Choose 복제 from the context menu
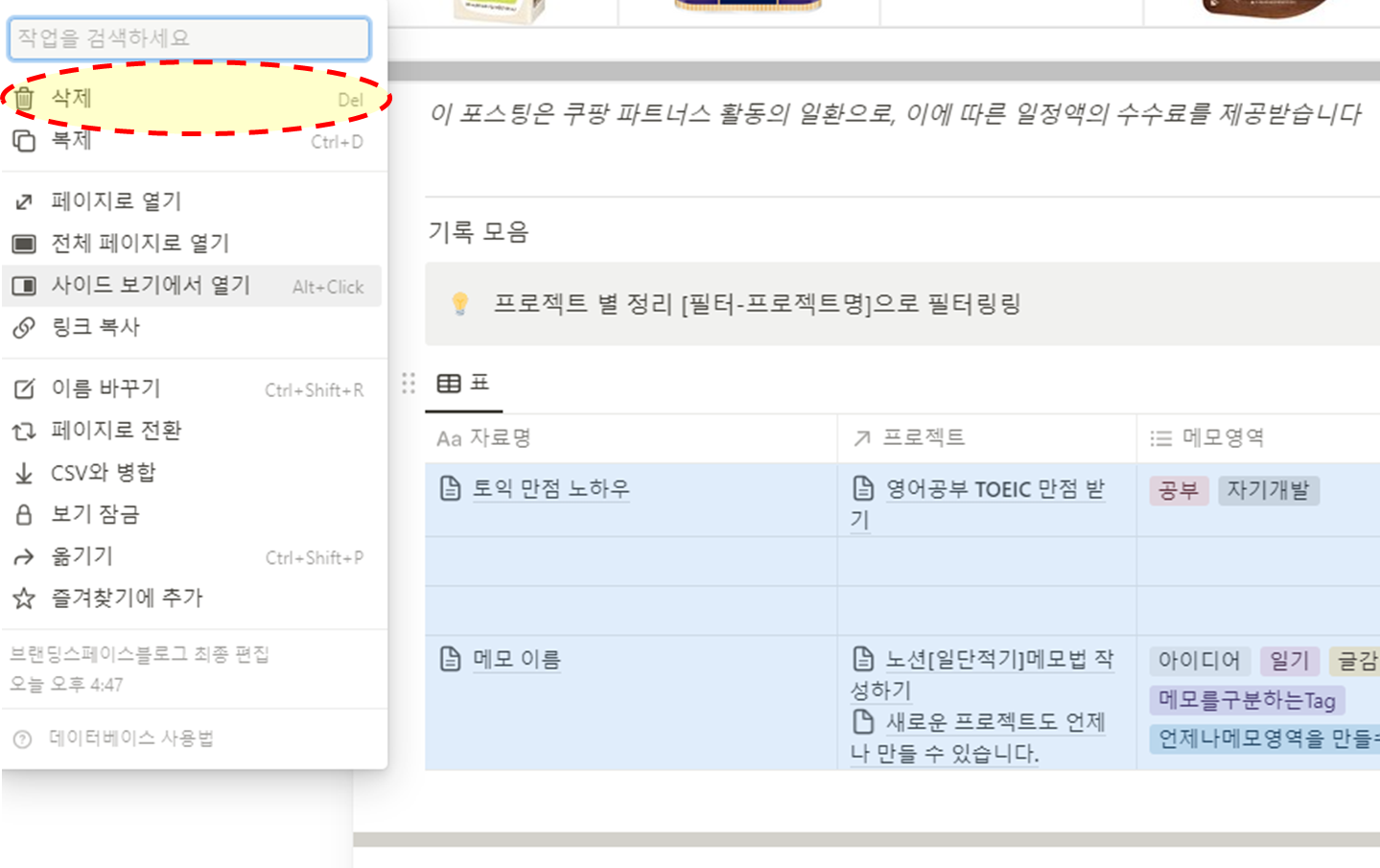The image size is (1380, 868). coord(192,141)
